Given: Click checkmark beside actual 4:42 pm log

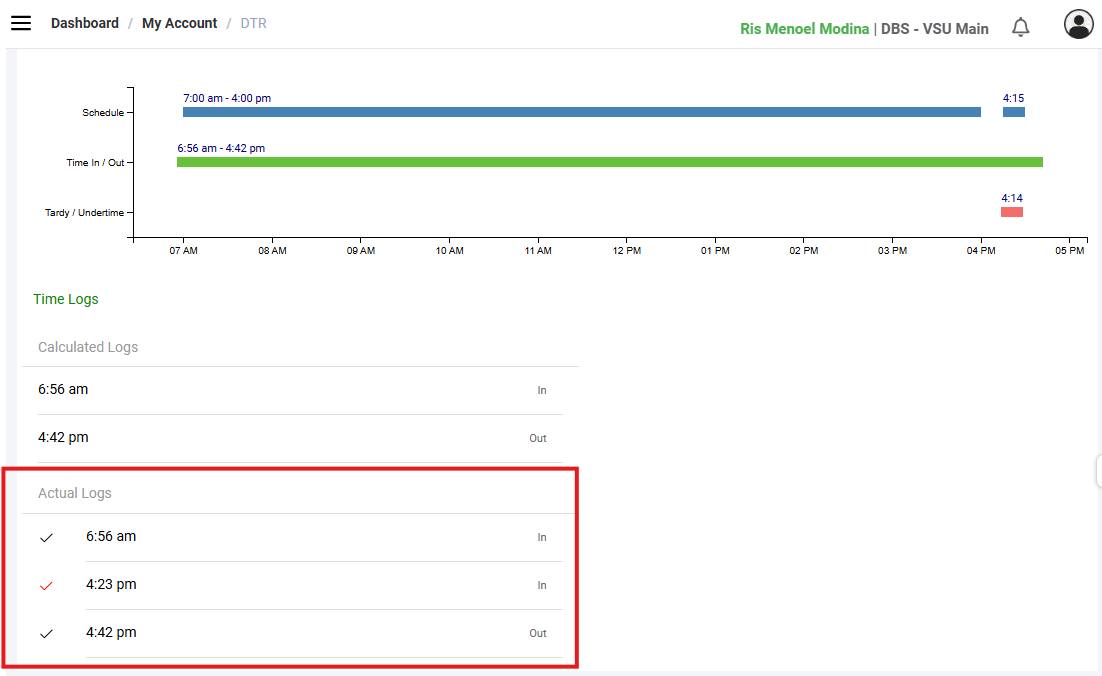Looking at the screenshot, I should (46, 634).
